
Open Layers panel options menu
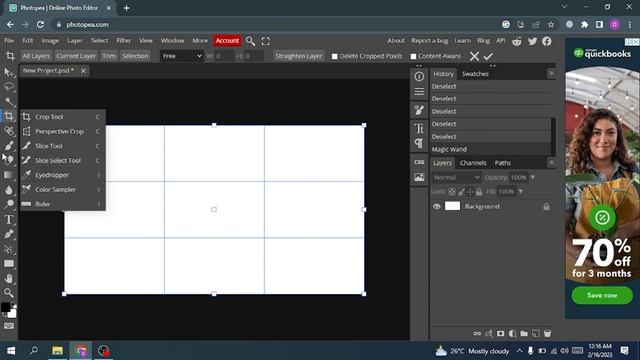(551, 162)
